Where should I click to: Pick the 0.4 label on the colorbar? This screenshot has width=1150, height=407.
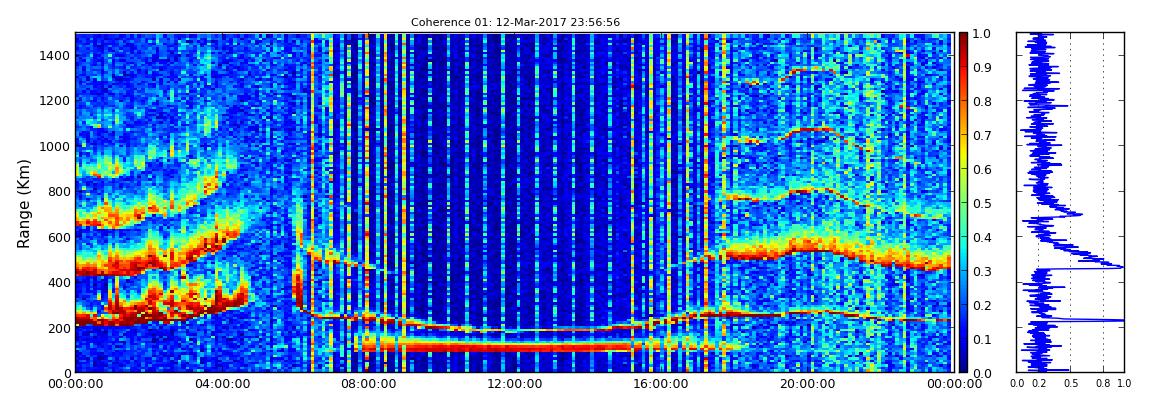click(x=982, y=238)
